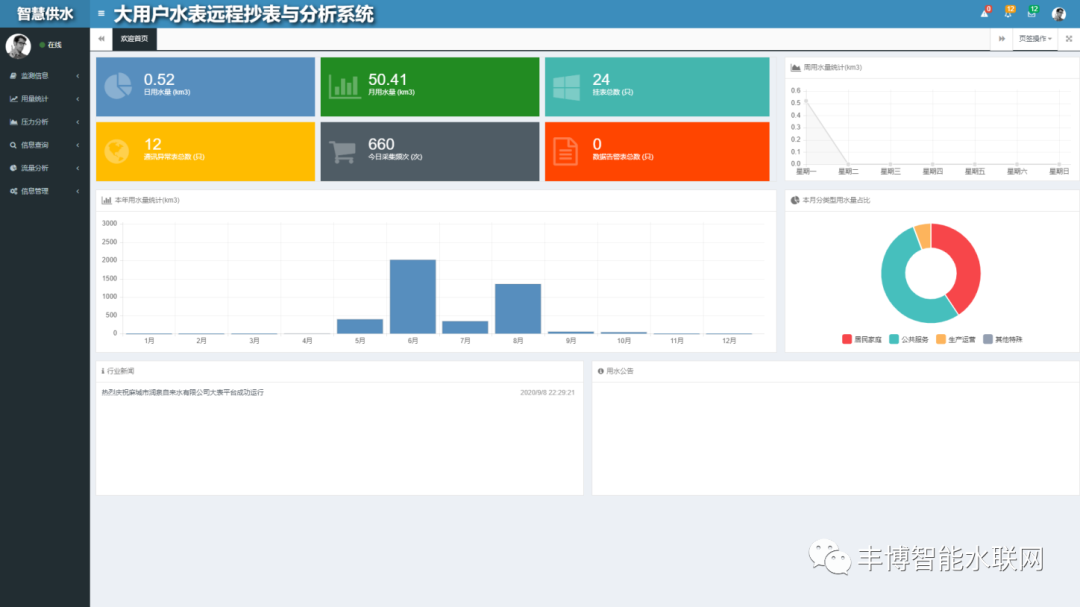Toggle 公共服务 legend in donut chart

pos(909,339)
